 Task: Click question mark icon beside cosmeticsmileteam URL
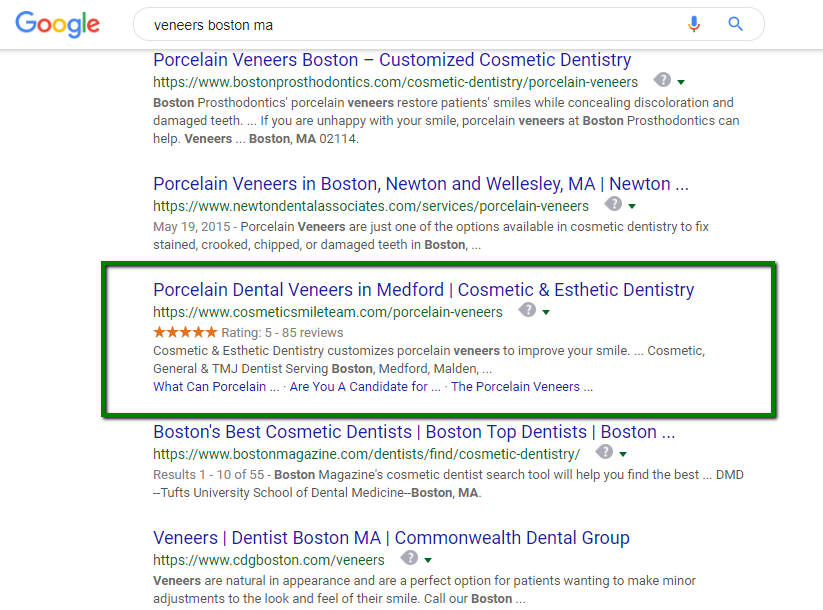pyautogui.click(x=527, y=310)
